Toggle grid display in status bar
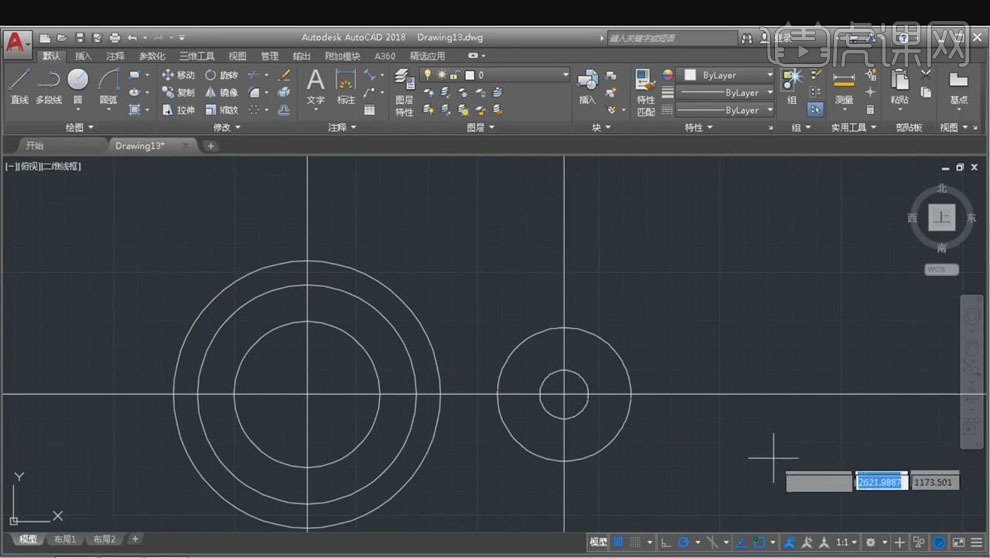 [619, 542]
